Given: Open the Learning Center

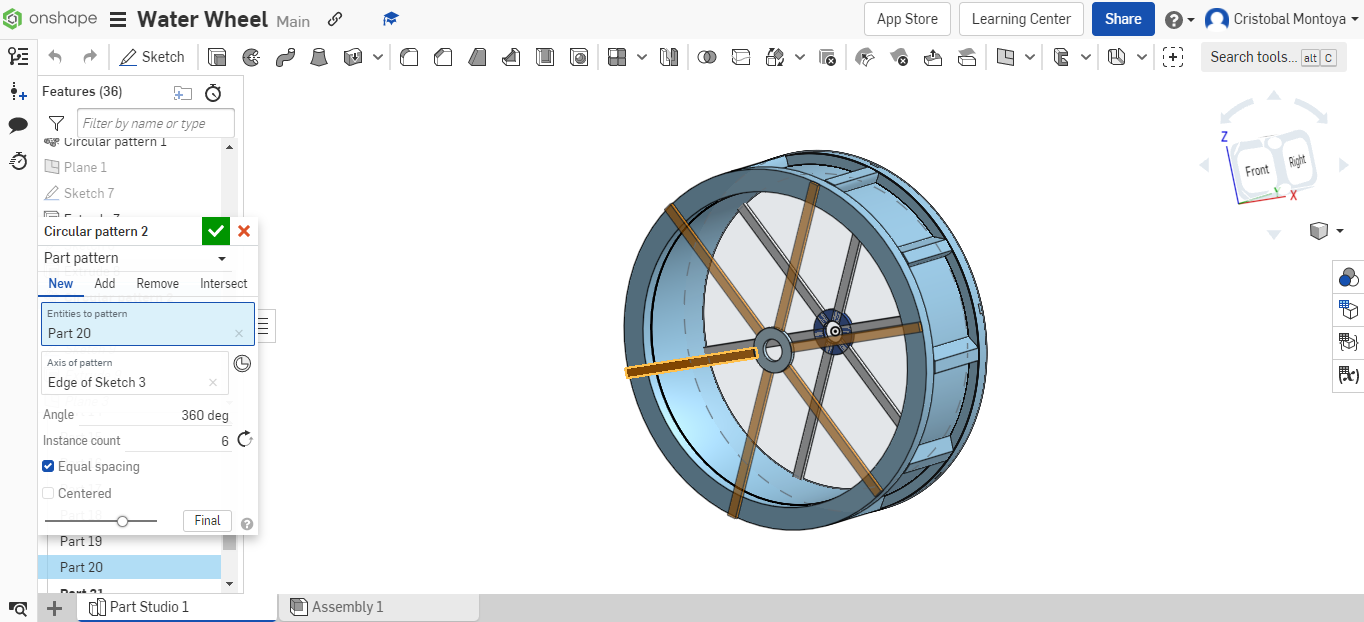Looking at the screenshot, I should pos(1021,19).
